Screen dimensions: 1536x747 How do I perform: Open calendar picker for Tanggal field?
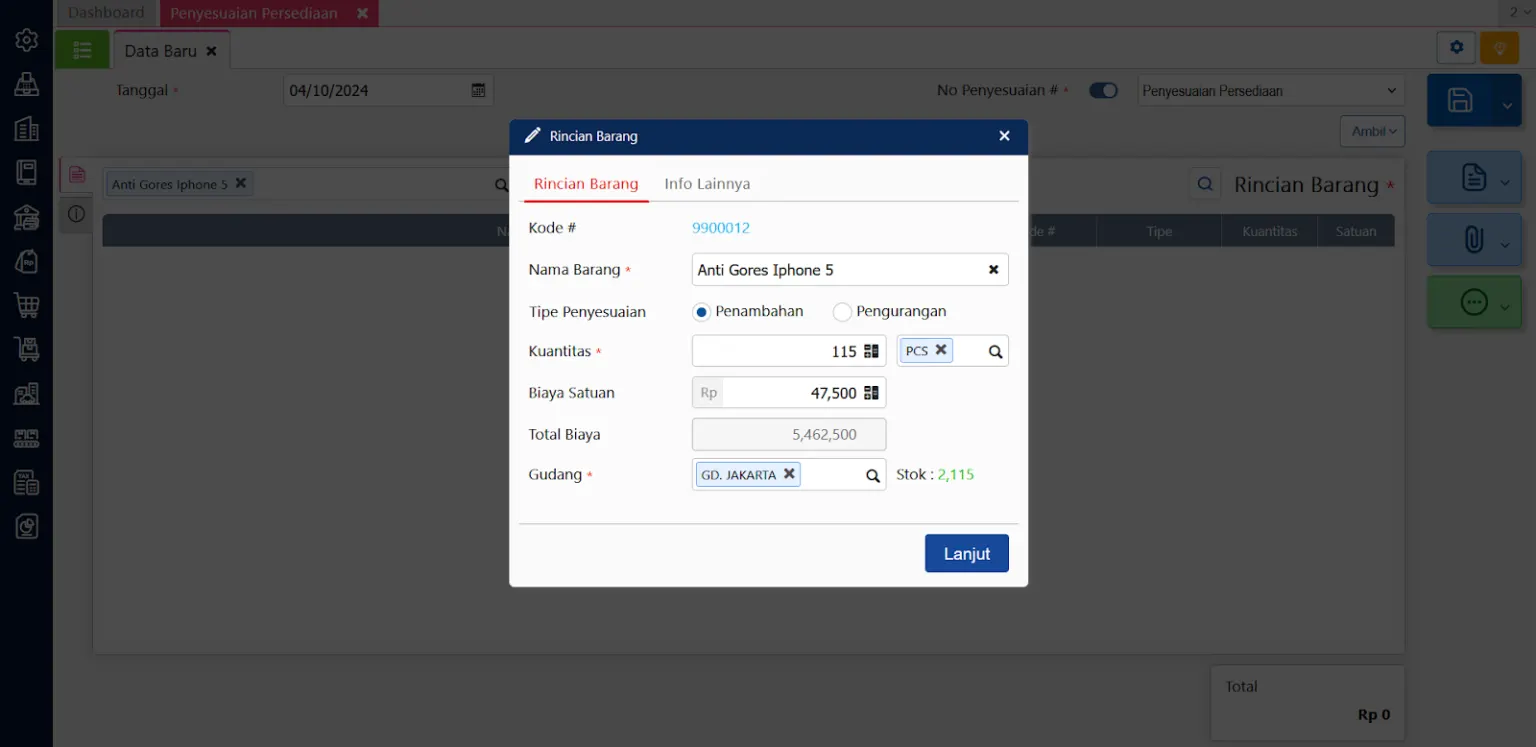[478, 90]
